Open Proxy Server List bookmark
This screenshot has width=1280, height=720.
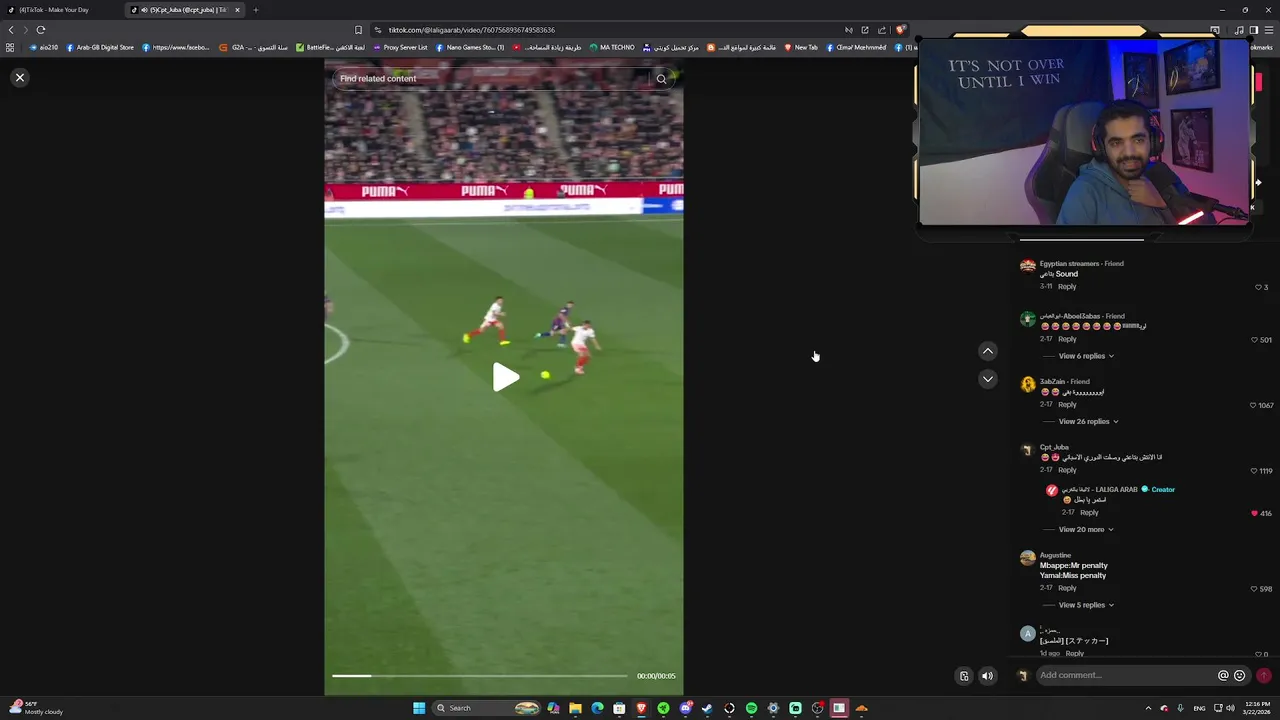(x=400, y=47)
